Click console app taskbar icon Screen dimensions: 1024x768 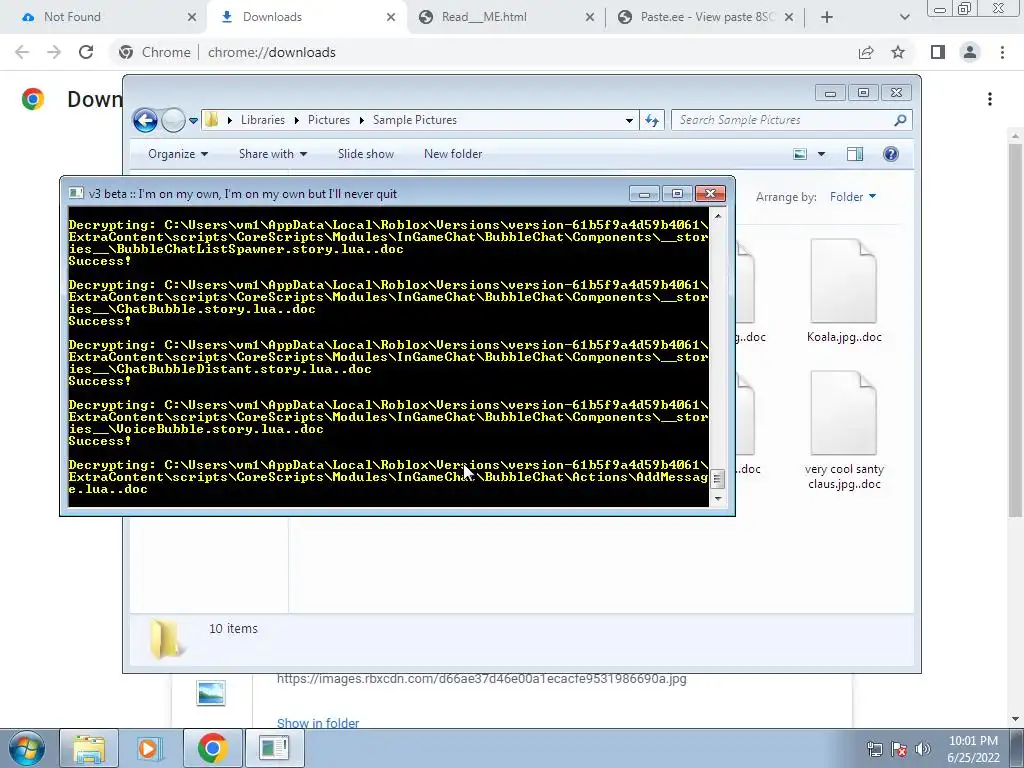pyautogui.click(x=274, y=748)
